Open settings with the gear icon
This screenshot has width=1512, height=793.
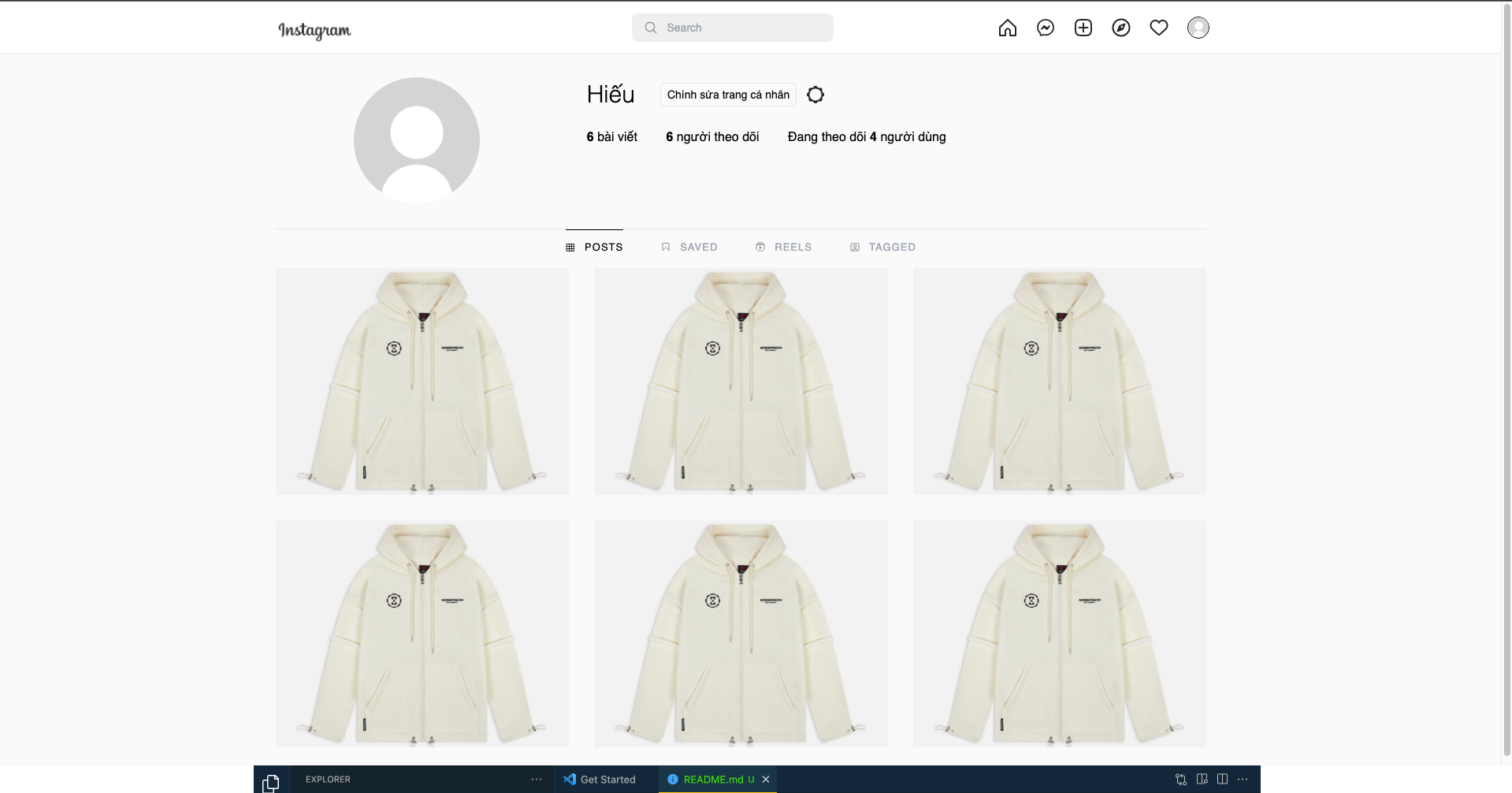click(x=815, y=95)
